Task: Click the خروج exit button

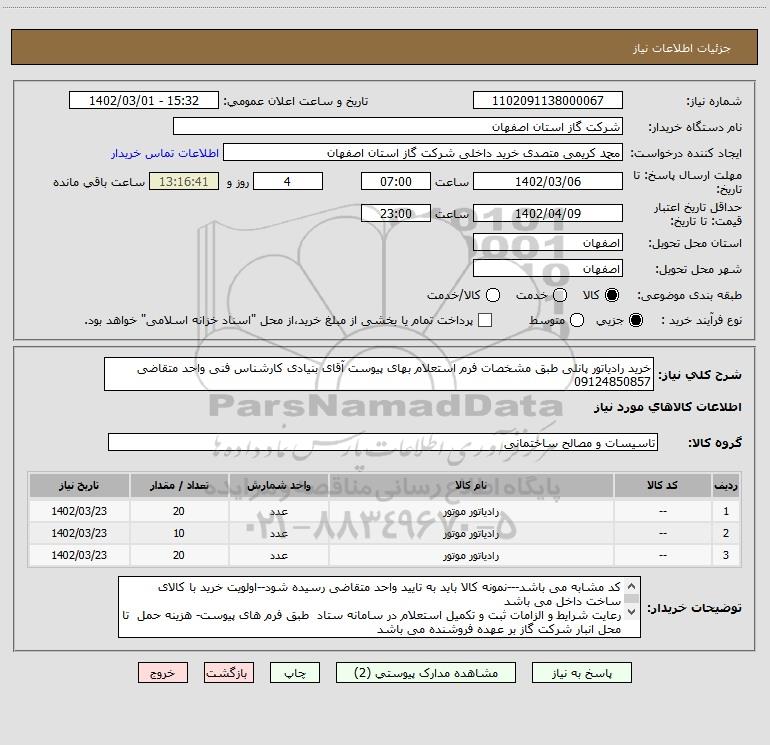Action: (163, 673)
